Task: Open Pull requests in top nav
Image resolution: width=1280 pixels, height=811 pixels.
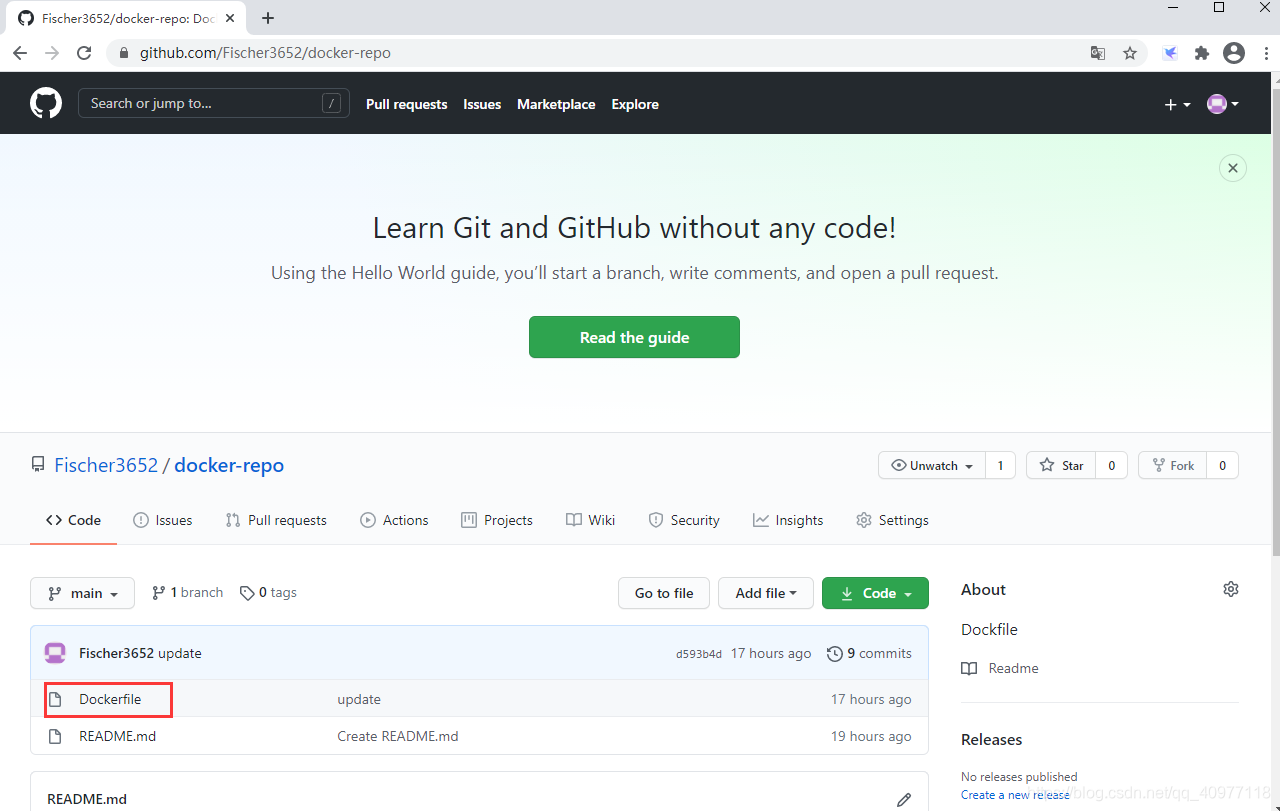Action: (x=406, y=104)
